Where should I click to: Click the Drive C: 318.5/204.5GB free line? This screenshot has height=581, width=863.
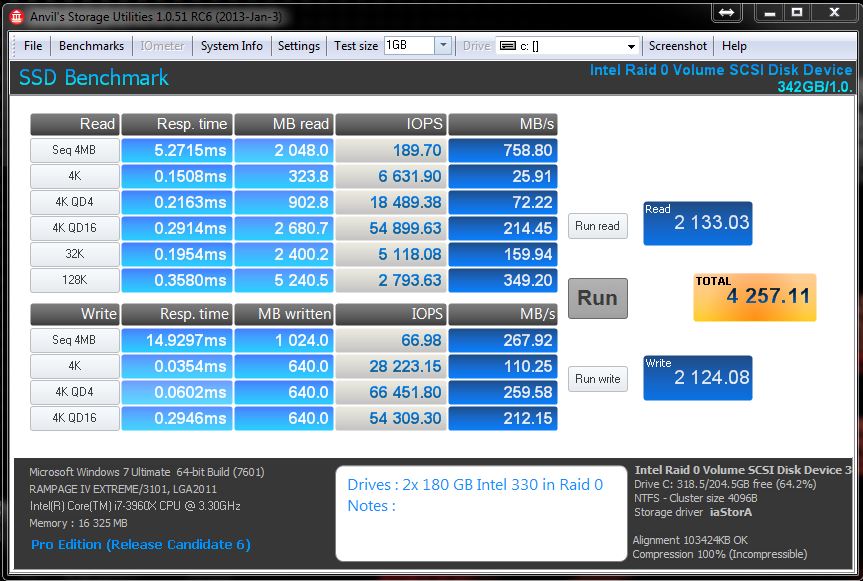coord(725,484)
